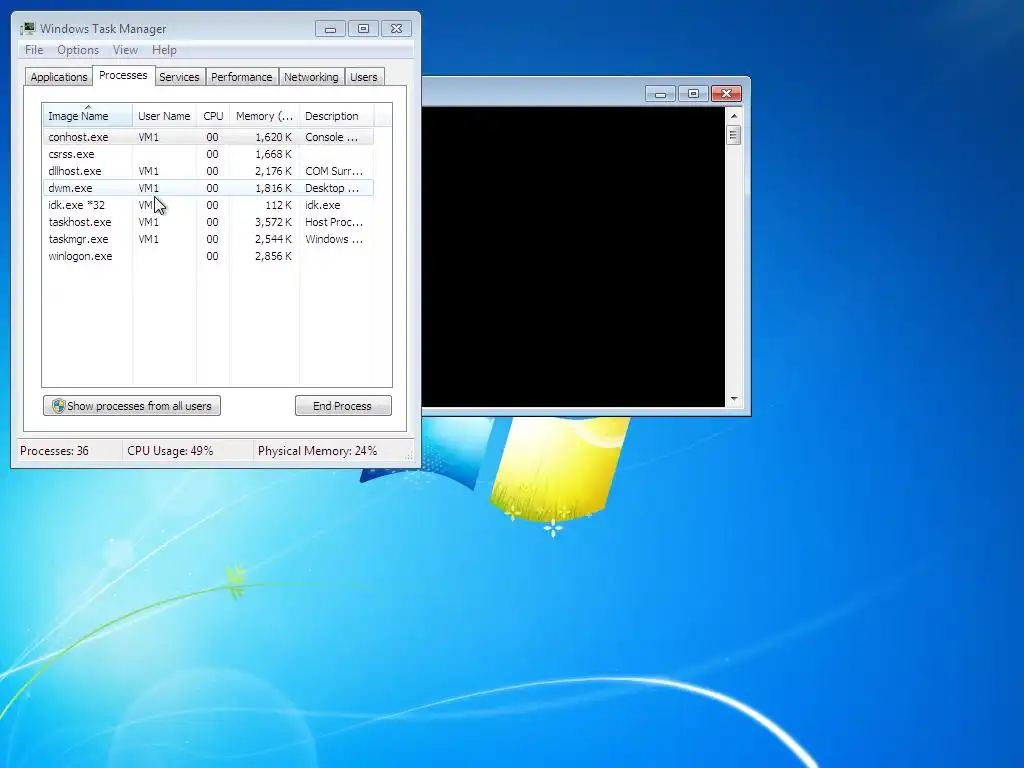Viewport: 1024px width, 768px height.
Task: Sort by Image Name column header
Action: 88,116
